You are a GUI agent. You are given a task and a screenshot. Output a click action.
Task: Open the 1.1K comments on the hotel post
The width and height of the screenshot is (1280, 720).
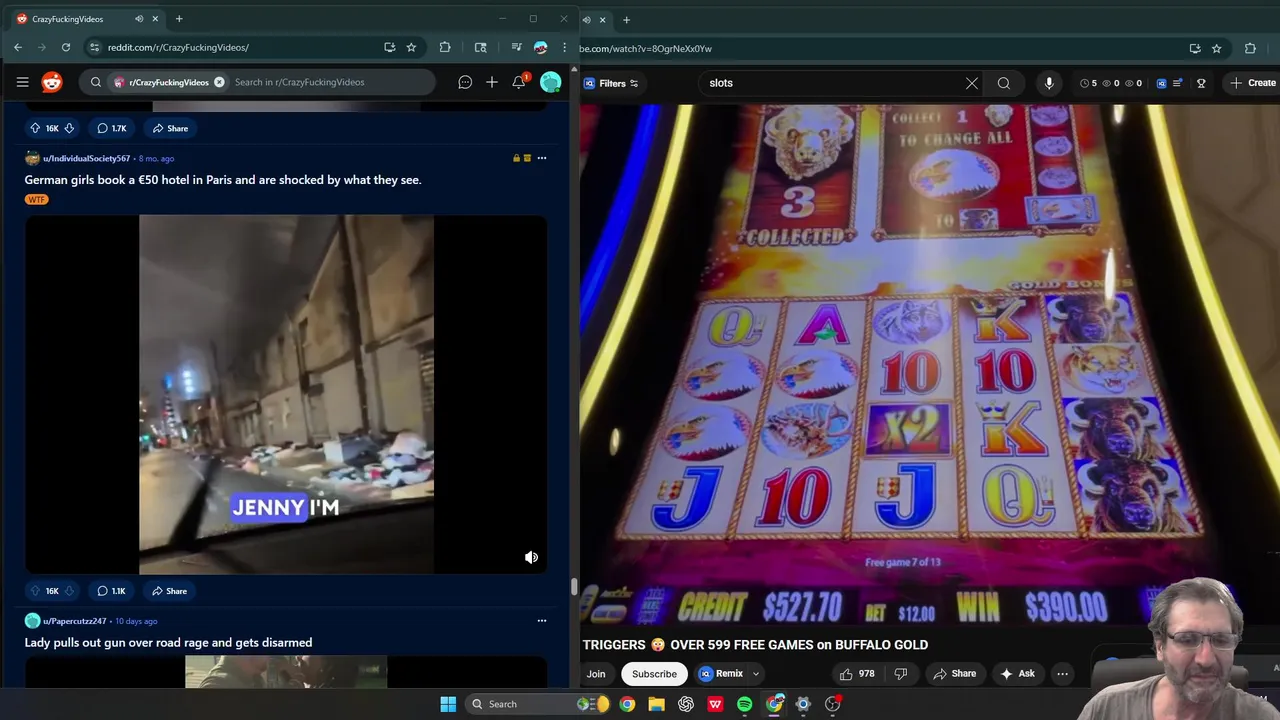(111, 591)
